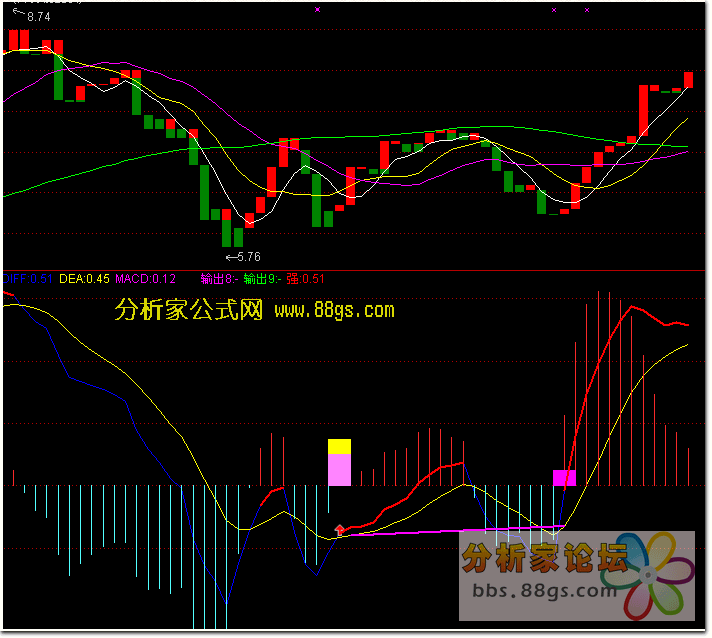Click the 输出8 indicator label
Image resolution: width=712 pixels, height=638 pixels.
(219, 280)
